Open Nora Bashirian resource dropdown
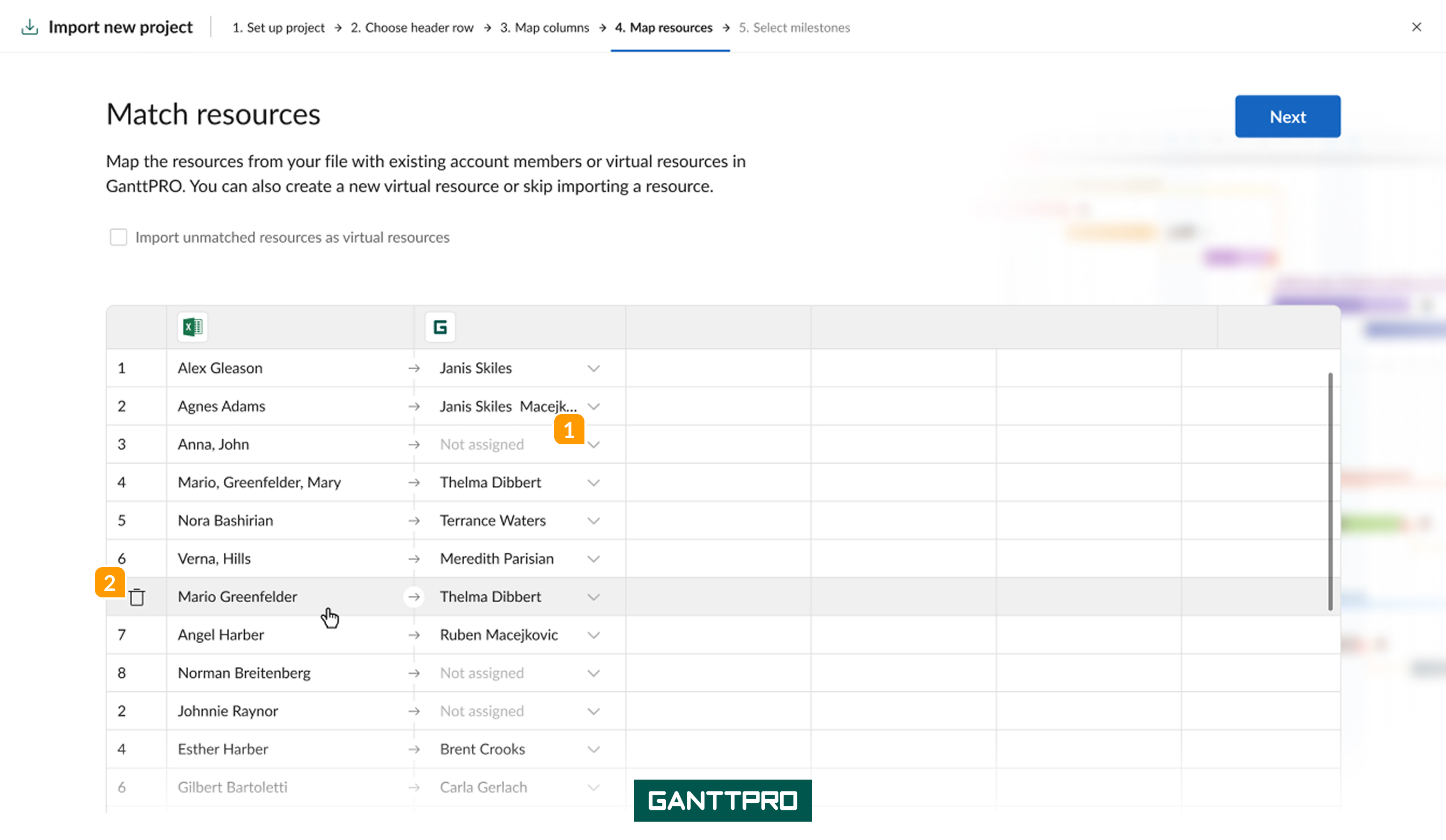This screenshot has height=840, width=1446. coord(593,521)
